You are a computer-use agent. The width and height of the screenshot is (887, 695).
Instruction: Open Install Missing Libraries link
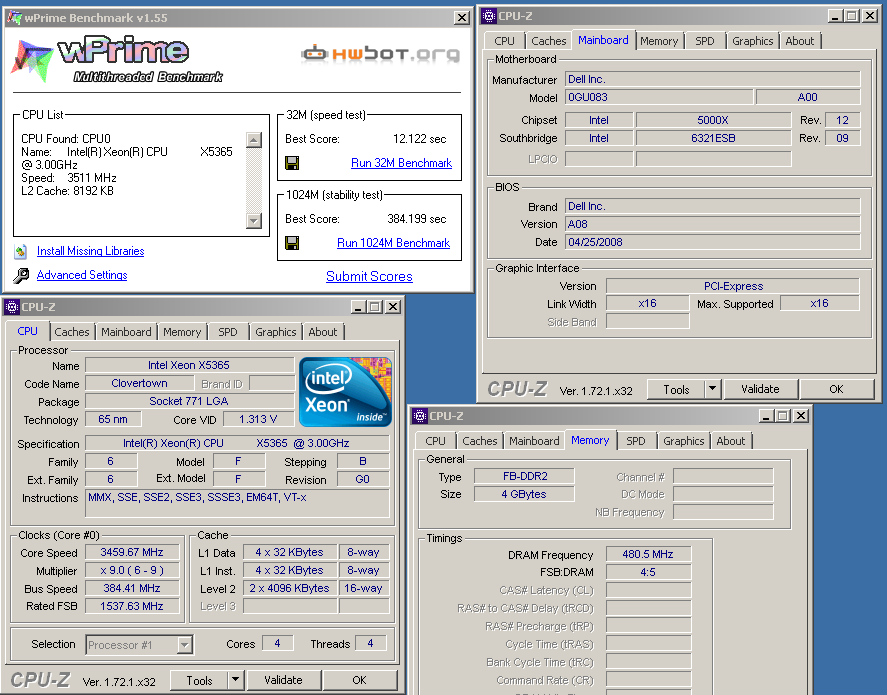pos(91,251)
